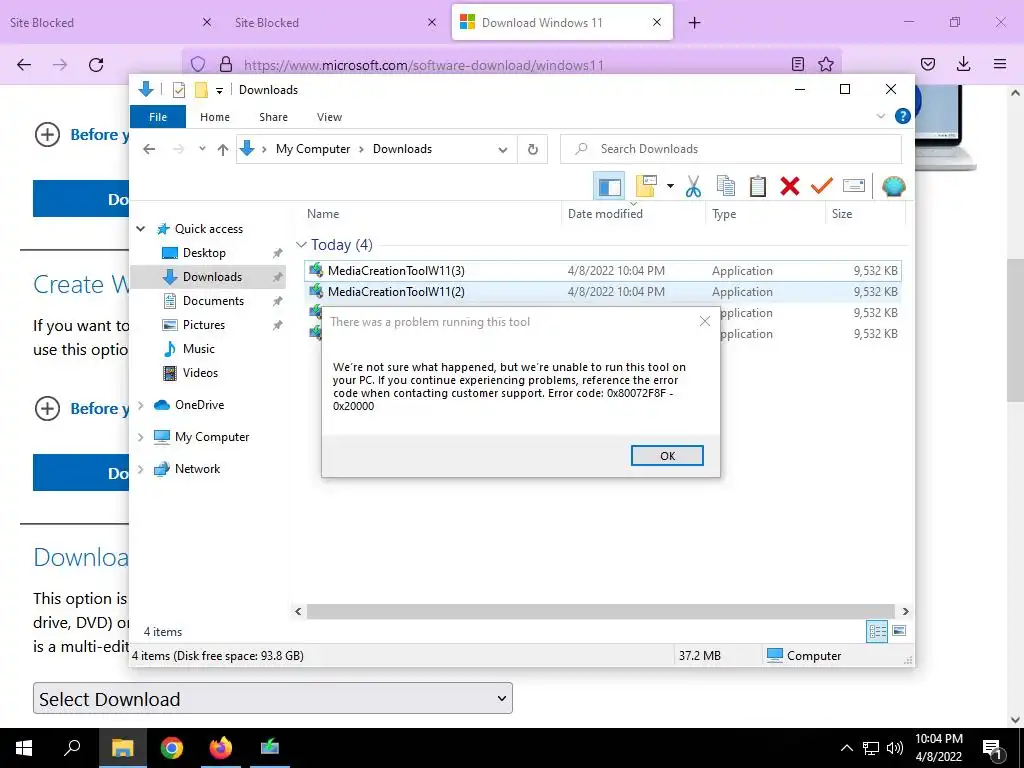1024x768 pixels.
Task: Click the New folder icon in Explorer title bar
Action: click(201, 90)
